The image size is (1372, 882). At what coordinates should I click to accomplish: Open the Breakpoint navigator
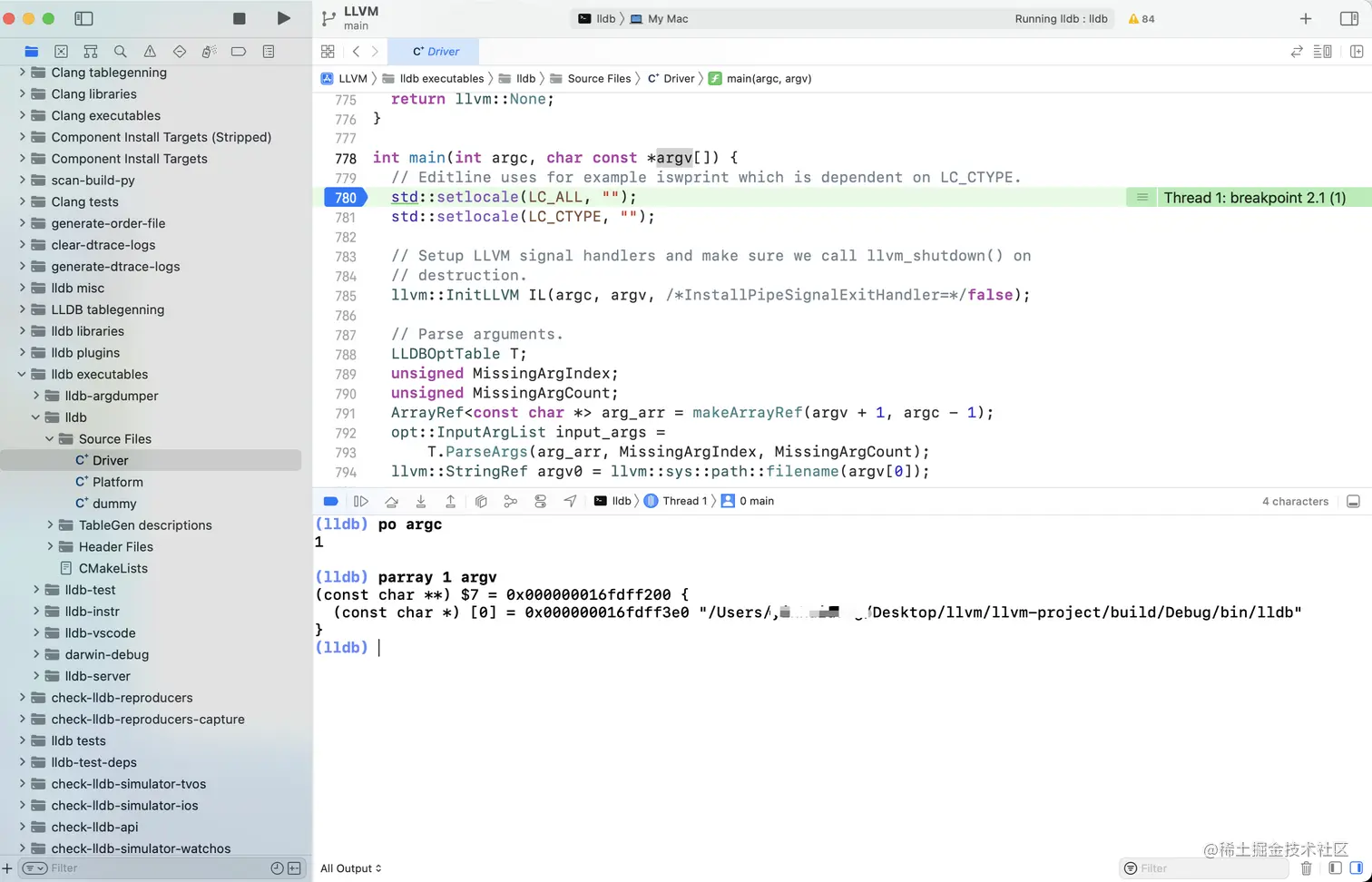pyautogui.click(x=239, y=52)
